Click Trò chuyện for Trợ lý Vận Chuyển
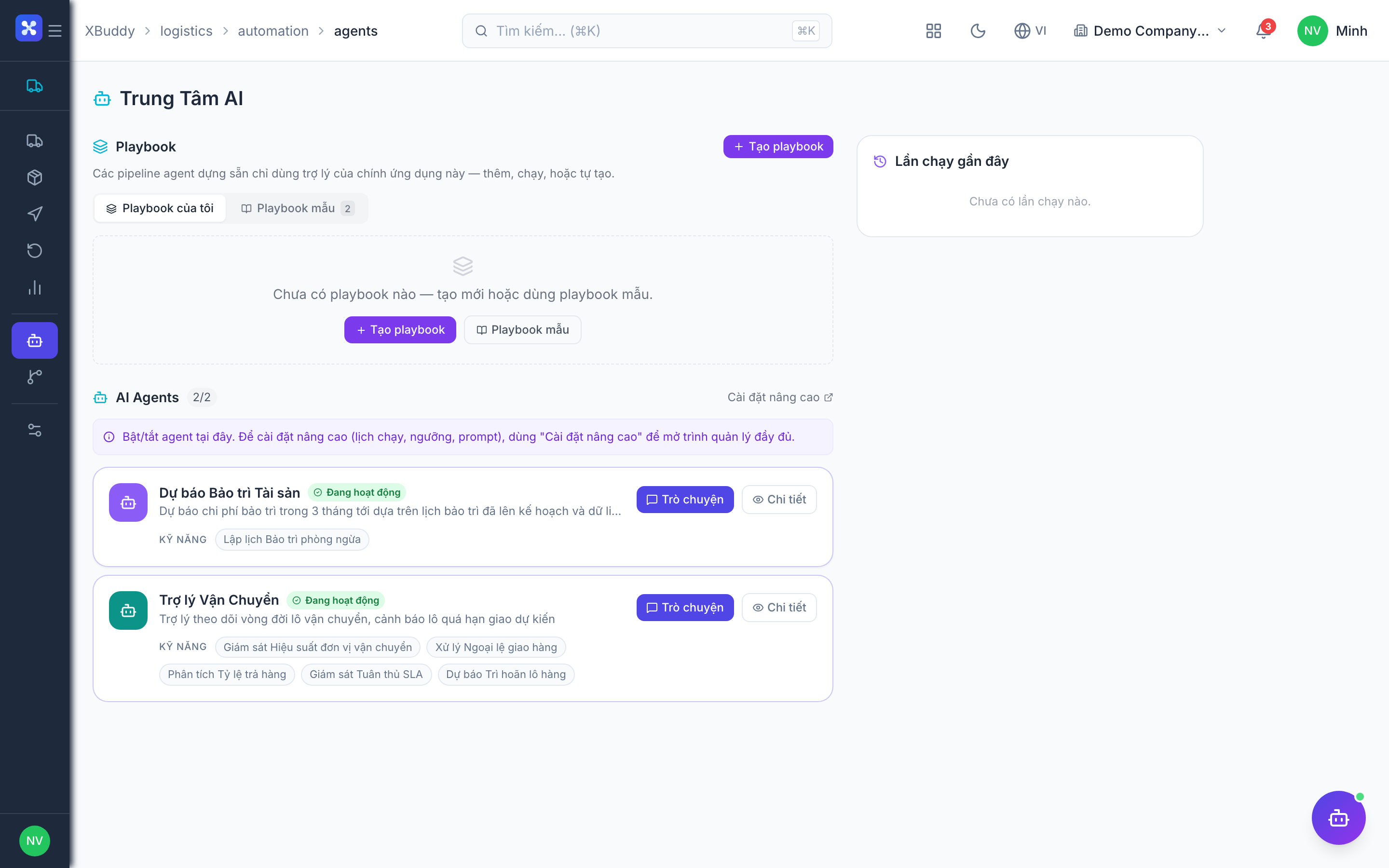This screenshot has height=868, width=1389. pos(685,608)
